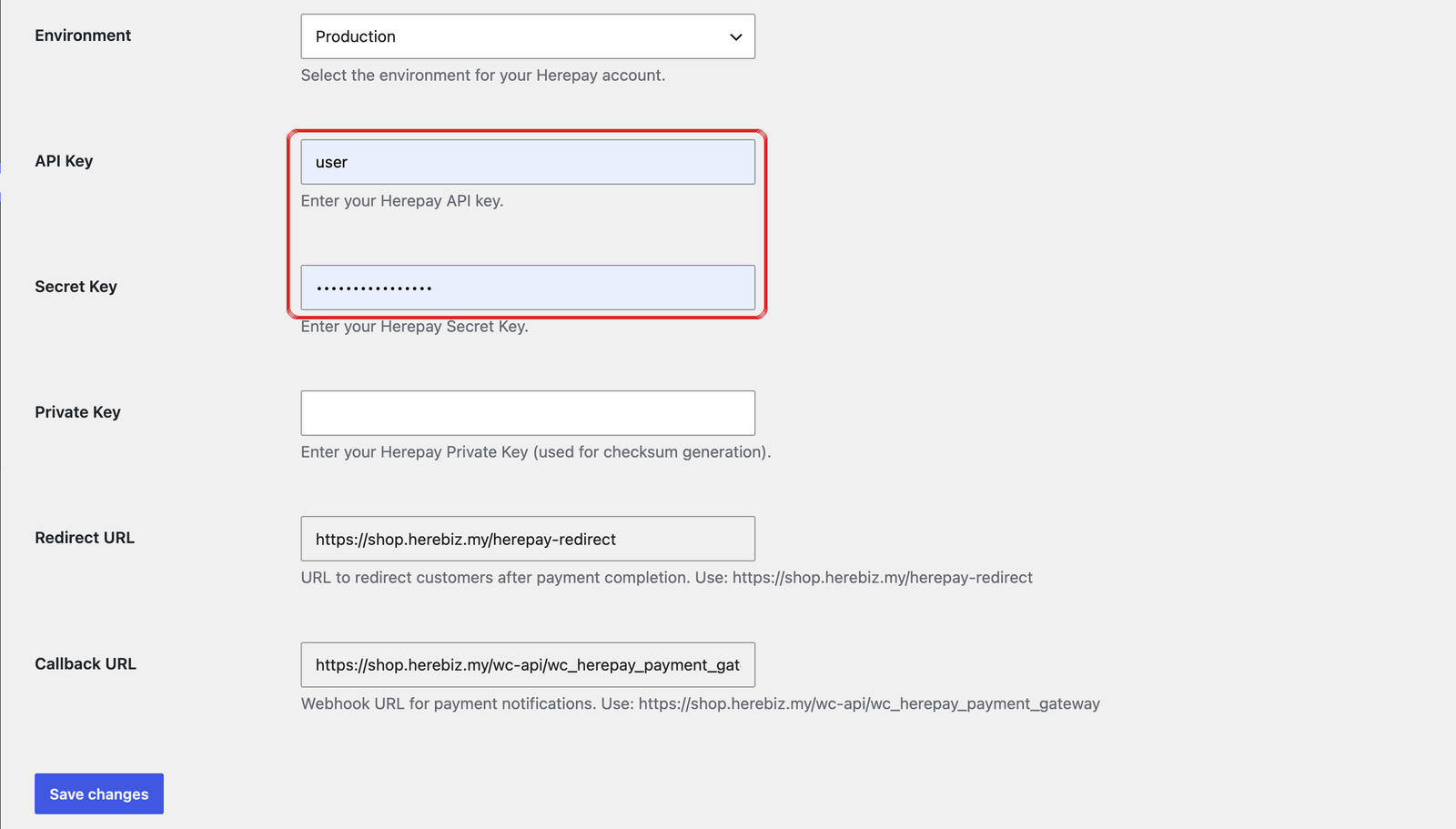Click the 'Callback URL' field label

pos(86,664)
